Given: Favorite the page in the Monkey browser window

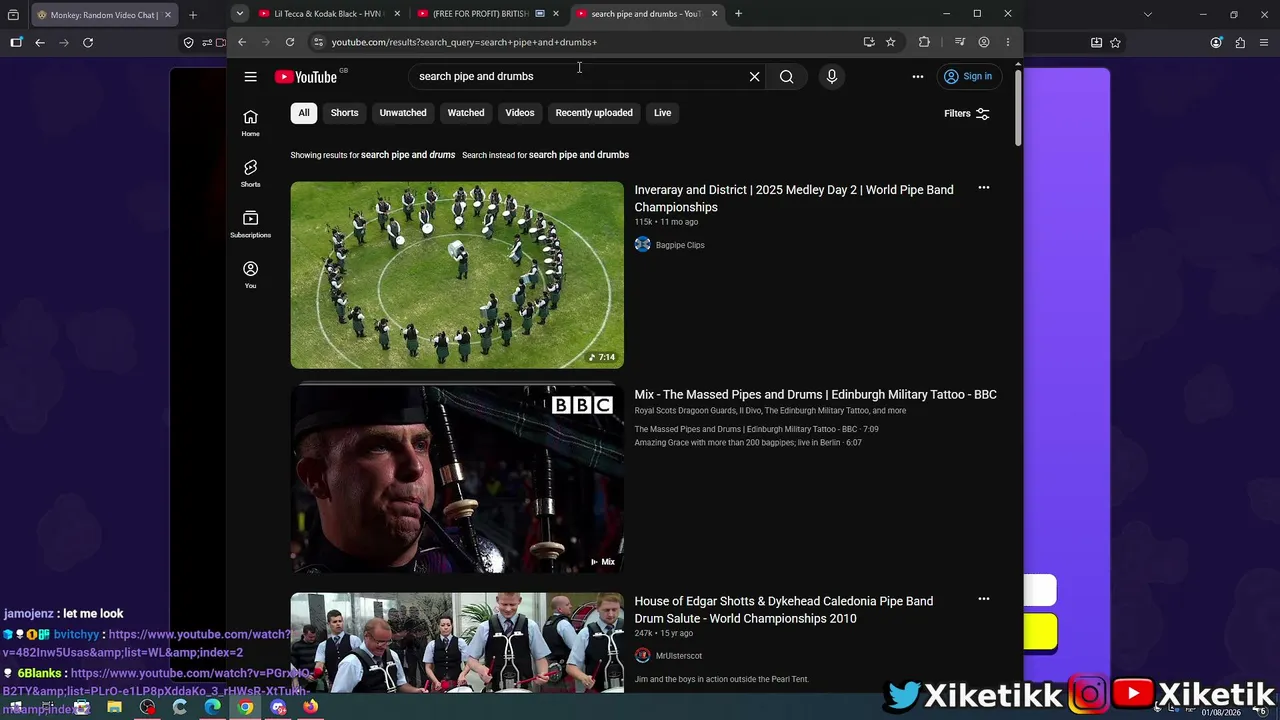Looking at the screenshot, I should pyautogui.click(x=1115, y=43).
